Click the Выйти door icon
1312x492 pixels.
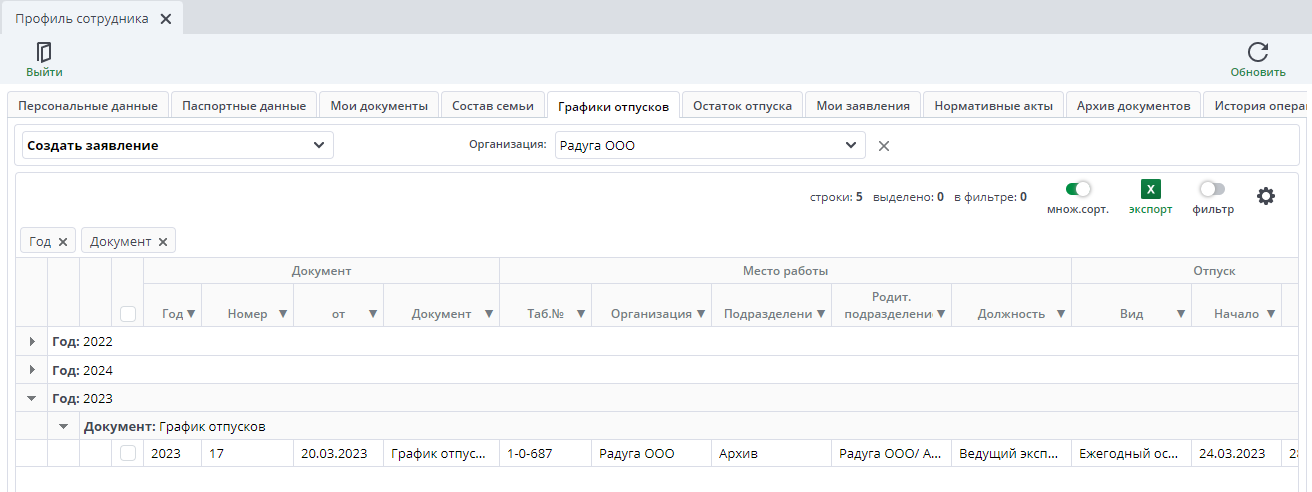pos(44,52)
